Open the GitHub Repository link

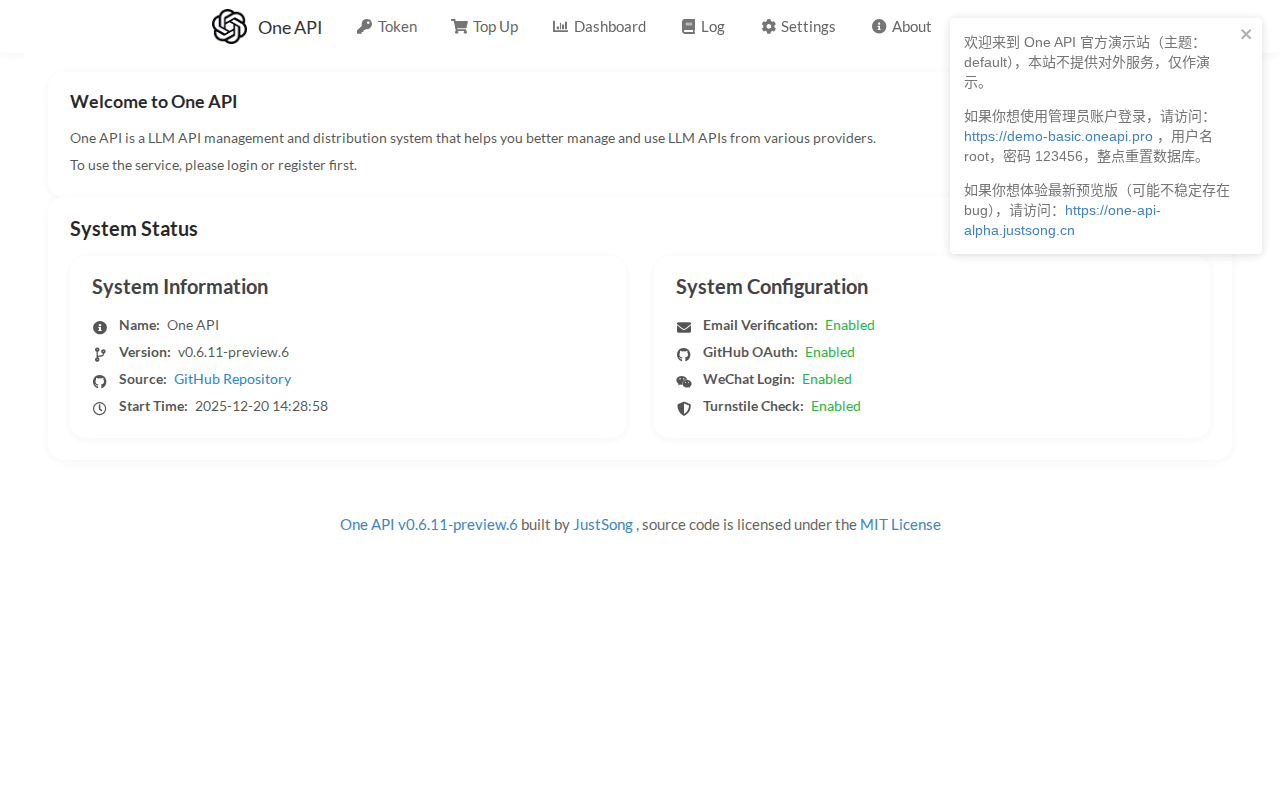pos(232,379)
